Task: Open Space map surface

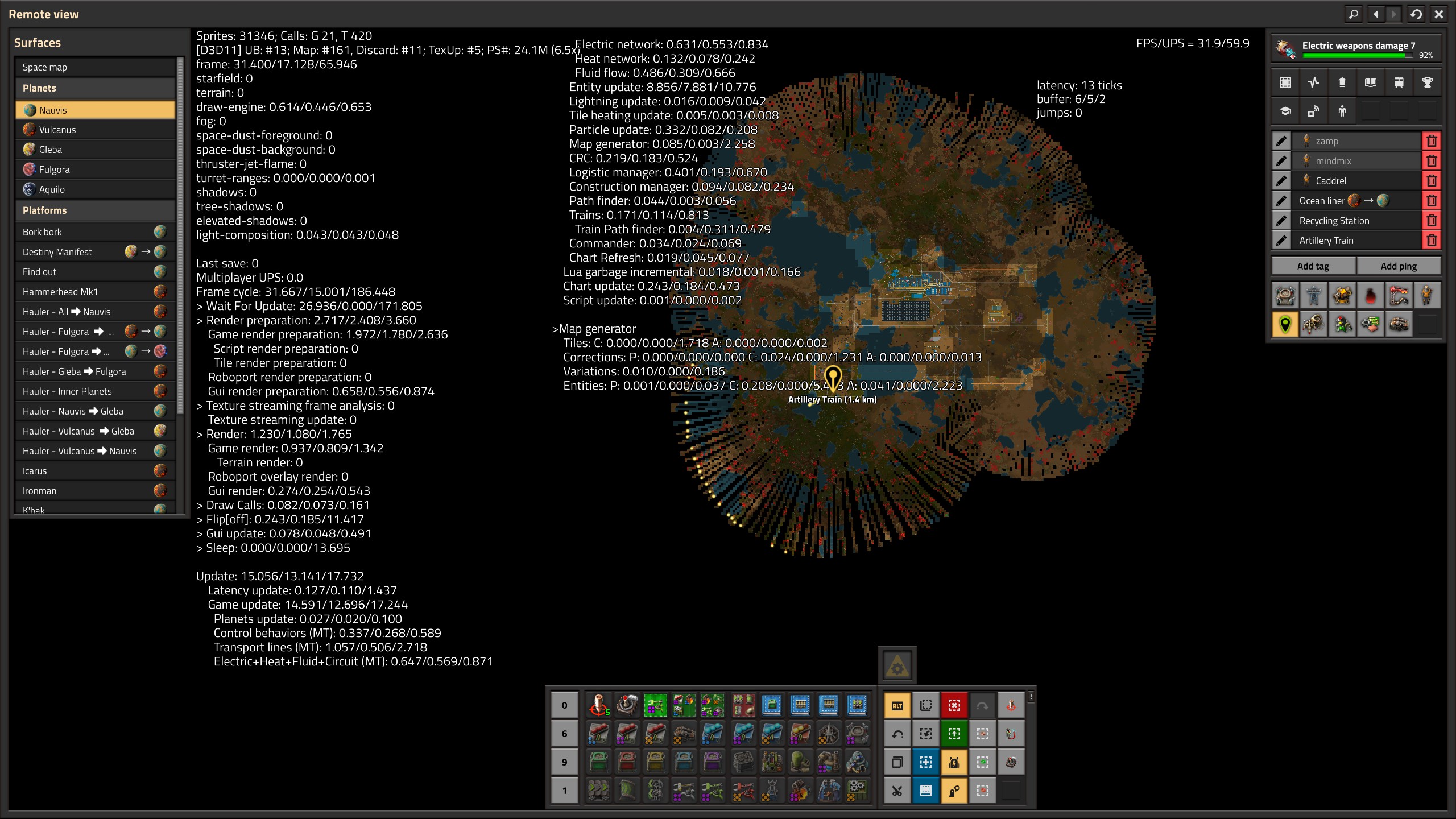Action: 95,67
